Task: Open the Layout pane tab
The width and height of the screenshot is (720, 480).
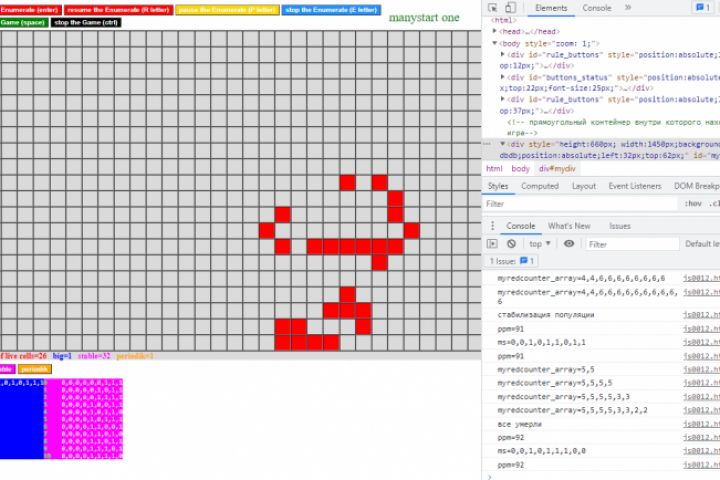Action: tap(584, 186)
